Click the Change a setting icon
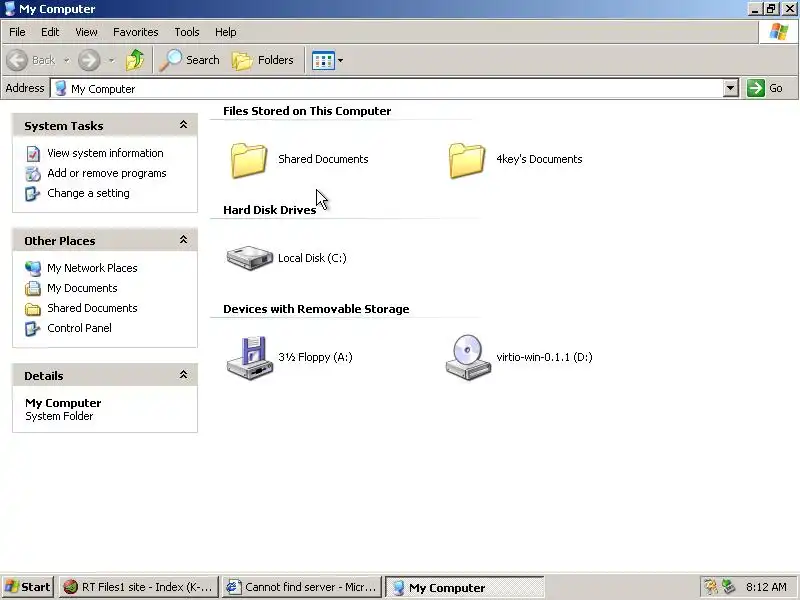 click(x=33, y=194)
